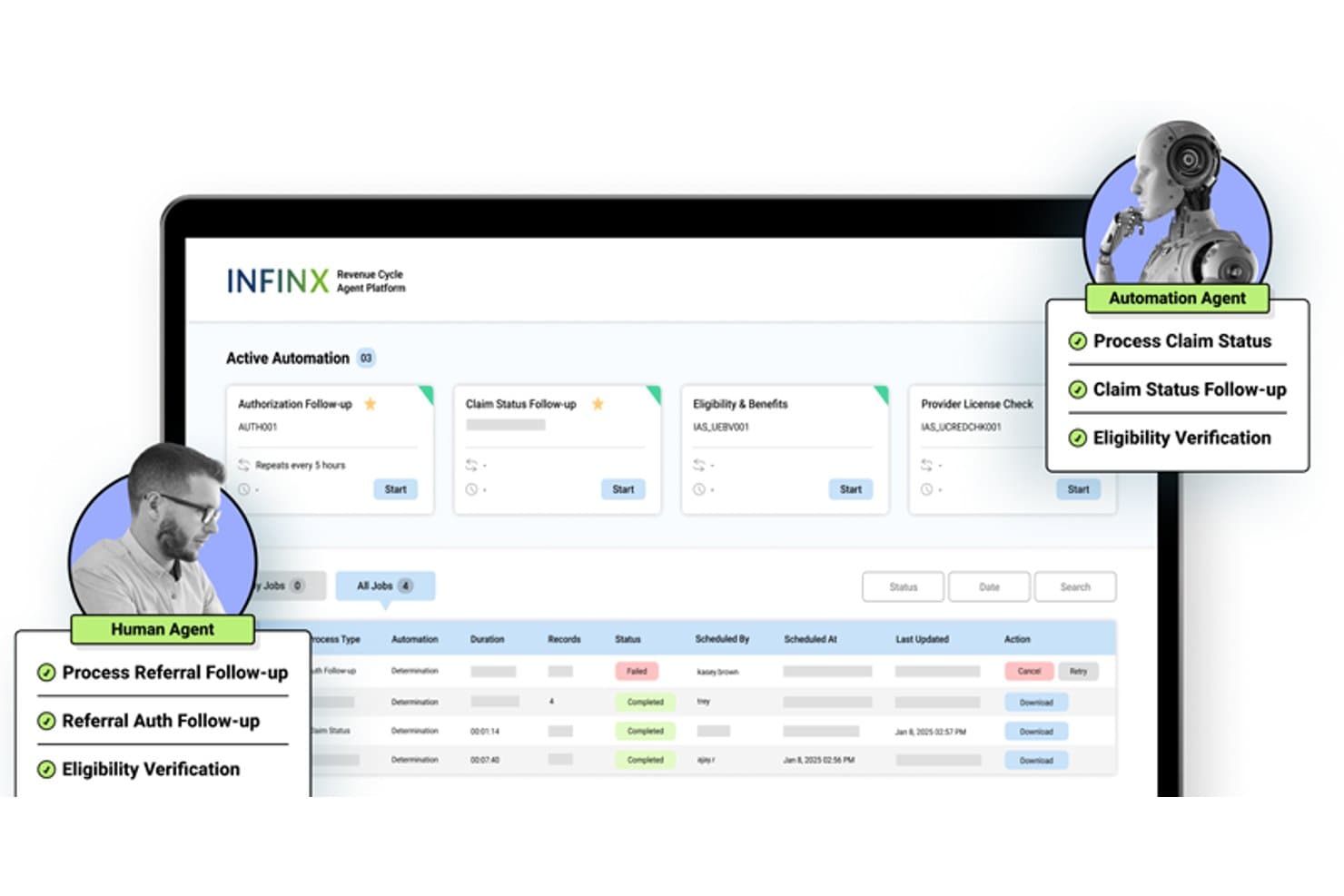Start the Eligibility & Benefits automation

(851, 489)
